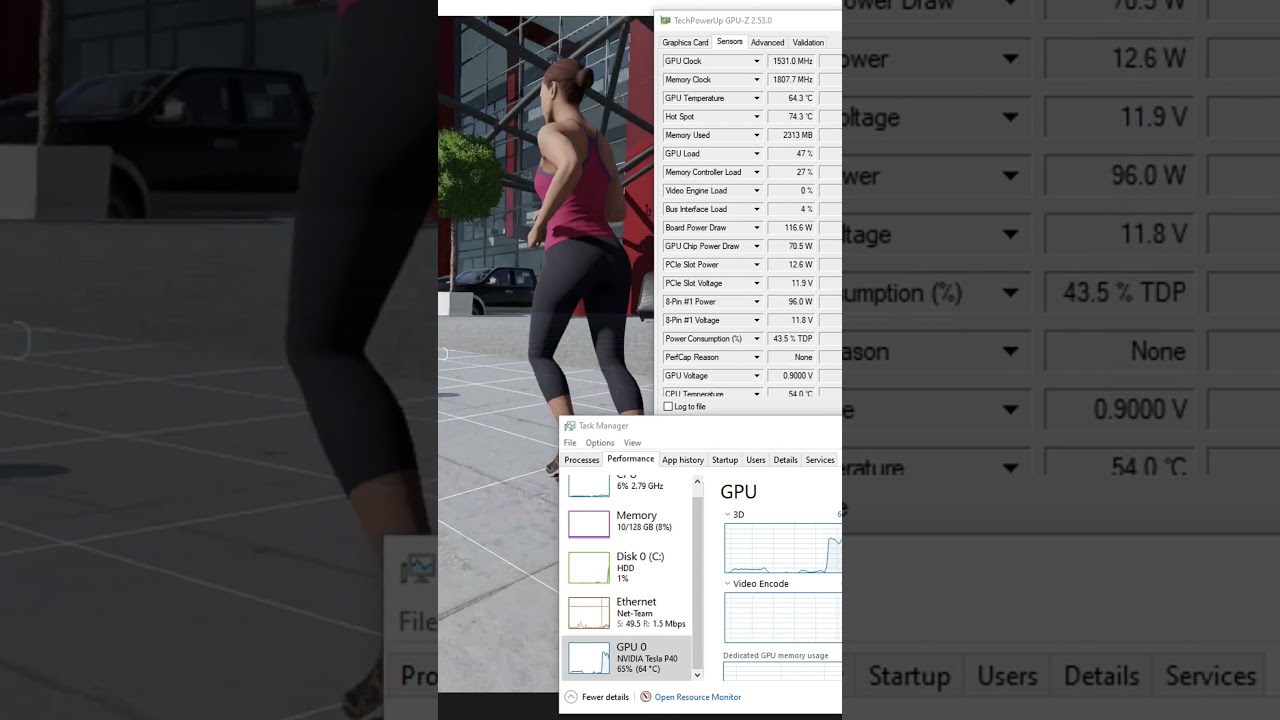The height and width of the screenshot is (720, 1280).
Task: Click the Fewer details collapse arrow icon
Action: 571,697
